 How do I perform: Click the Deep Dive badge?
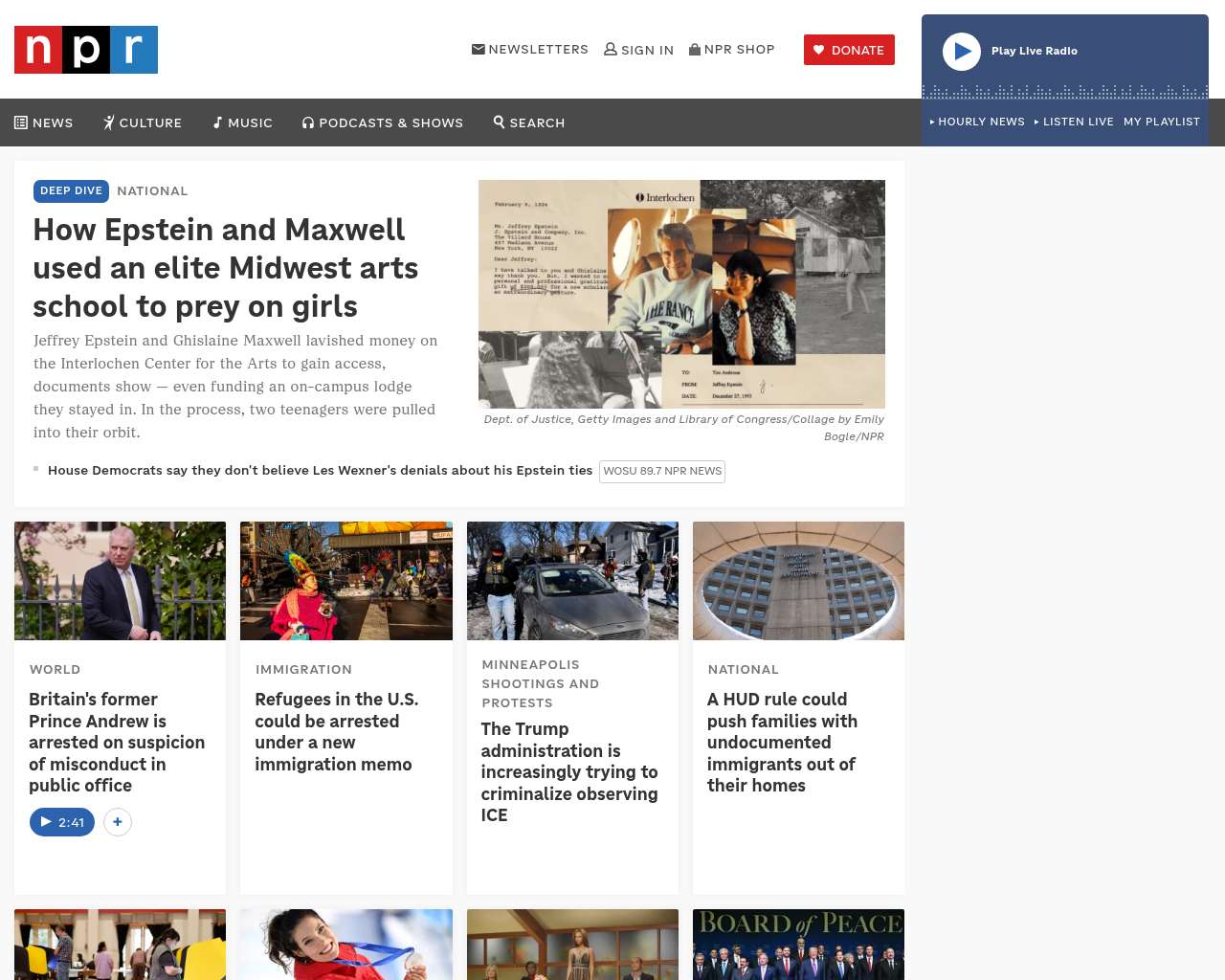tap(71, 190)
